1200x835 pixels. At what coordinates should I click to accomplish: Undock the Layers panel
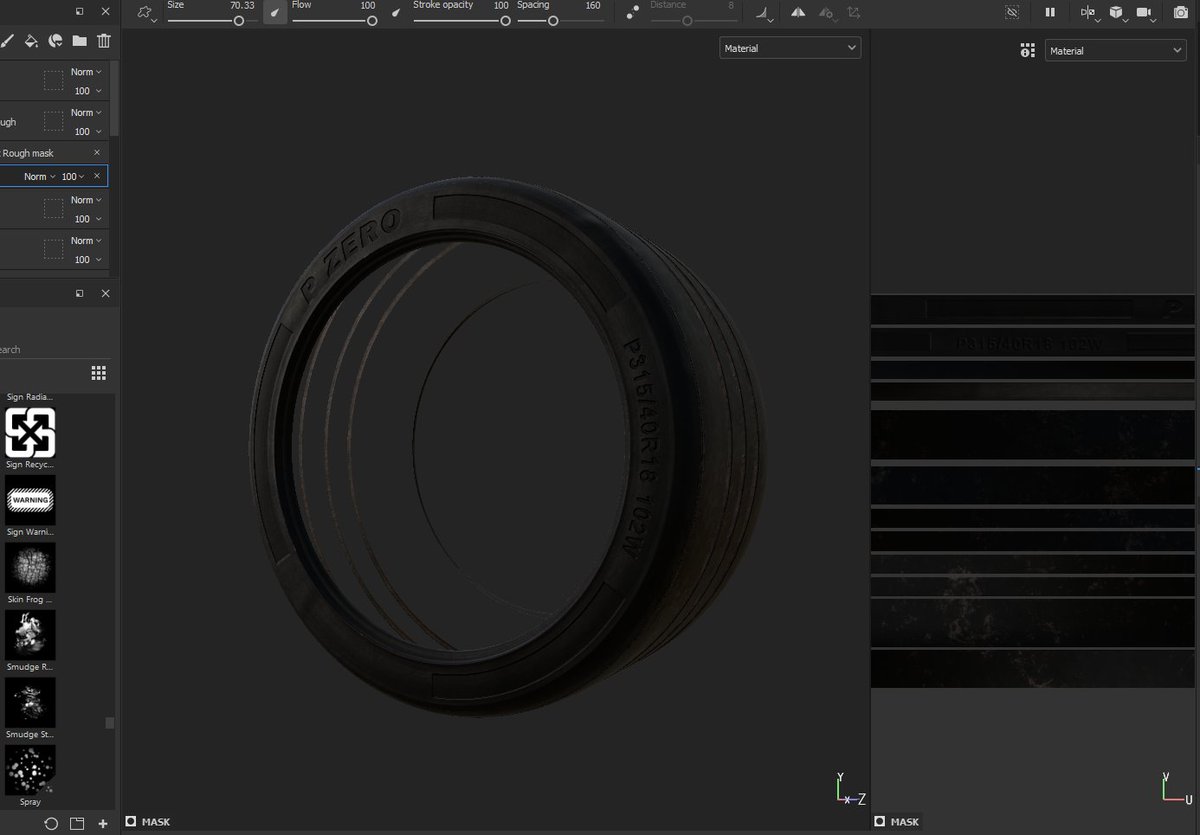[79, 12]
